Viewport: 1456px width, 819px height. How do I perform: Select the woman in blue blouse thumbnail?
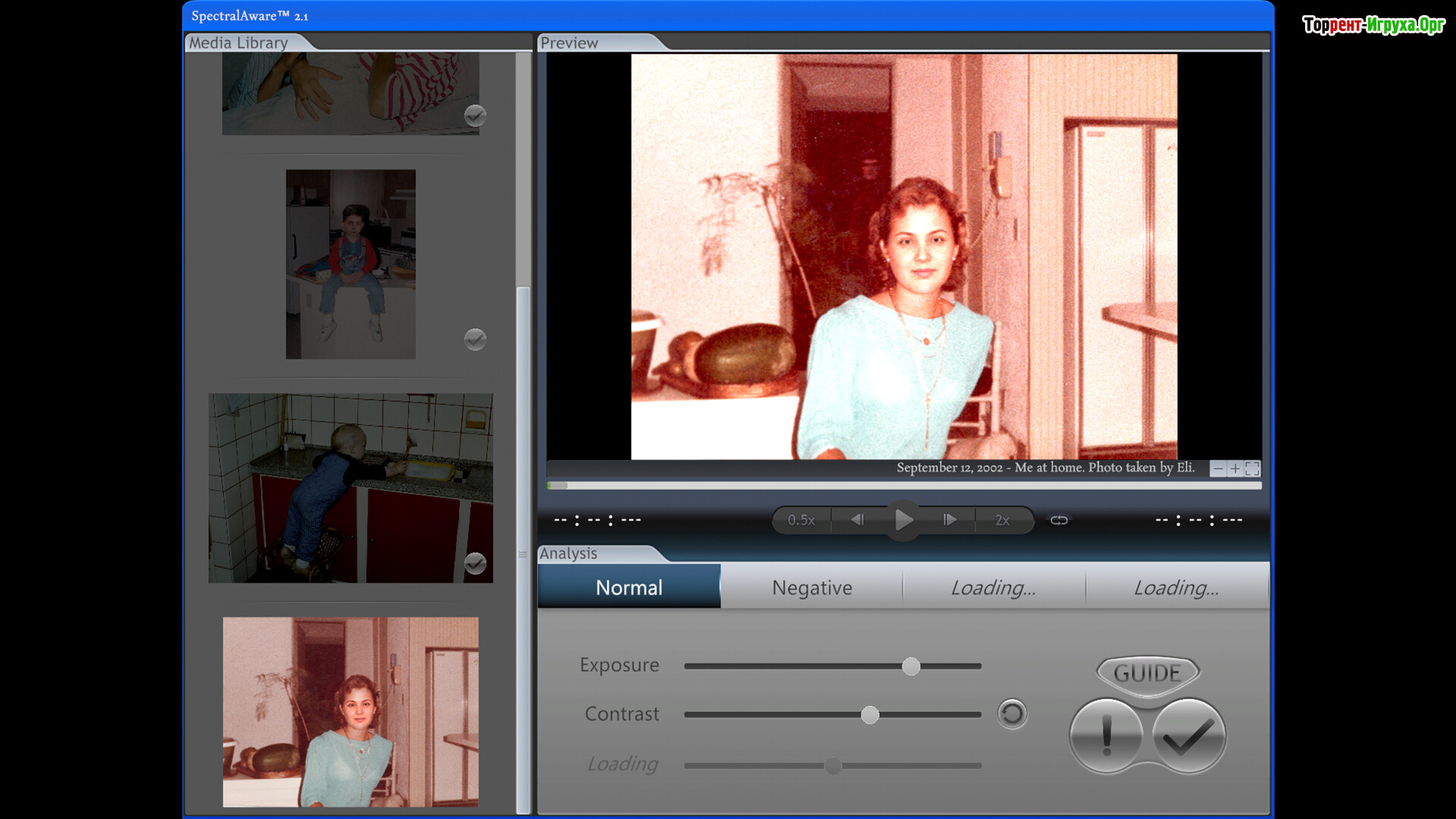click(350, 711)
